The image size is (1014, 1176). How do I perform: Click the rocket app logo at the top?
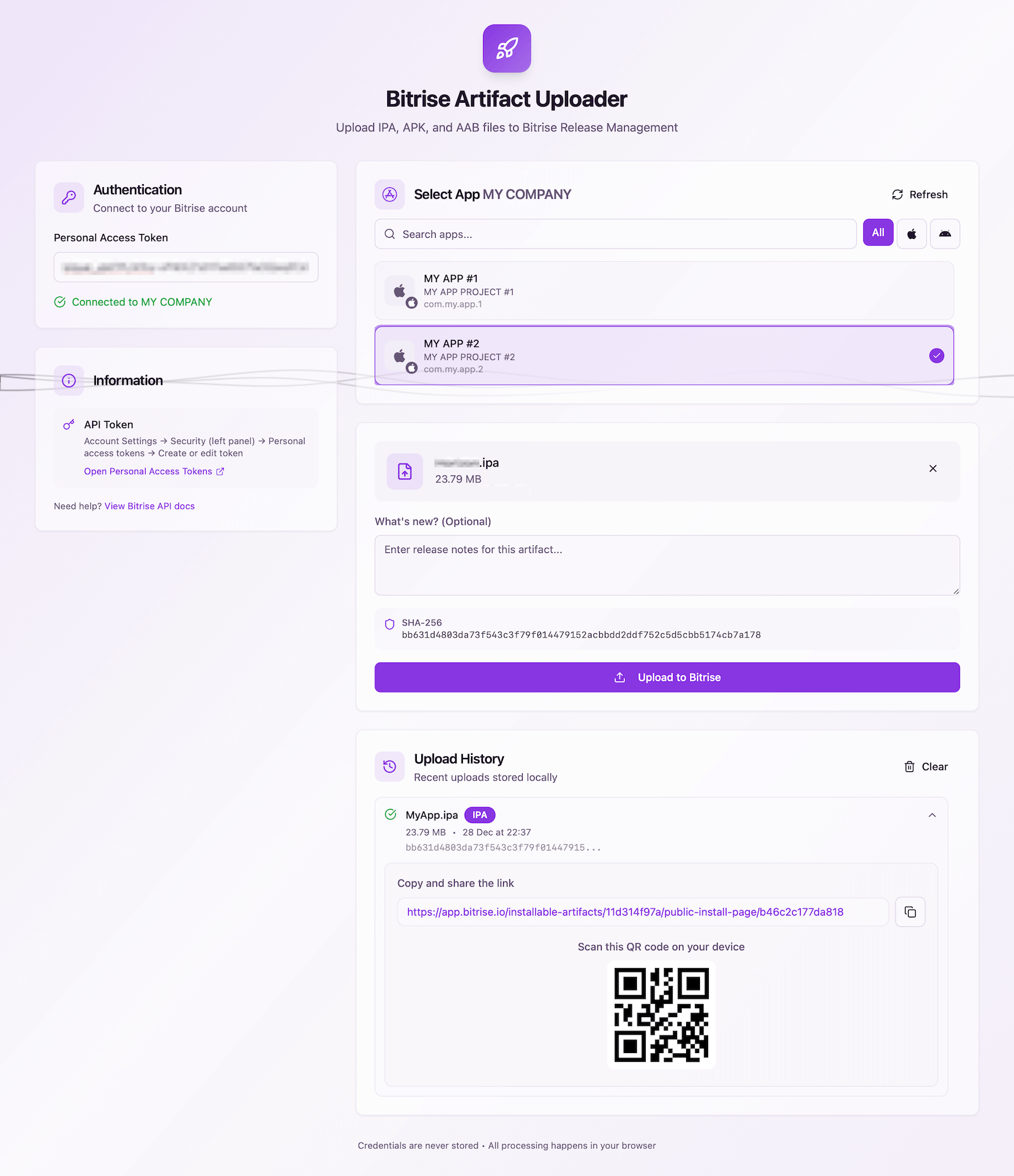[x=506, y=48]
